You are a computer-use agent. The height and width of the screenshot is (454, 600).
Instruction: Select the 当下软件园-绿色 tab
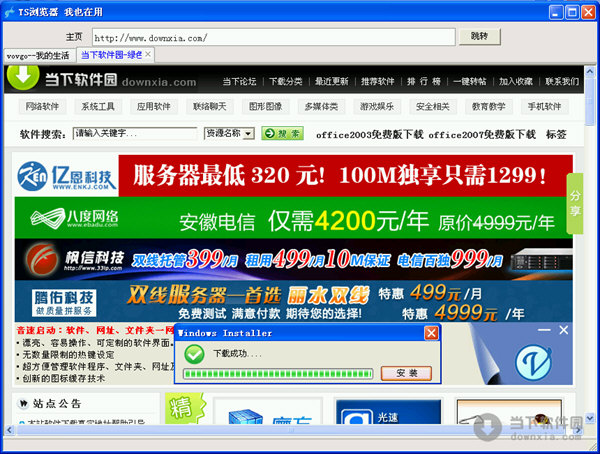click(111, 55)
